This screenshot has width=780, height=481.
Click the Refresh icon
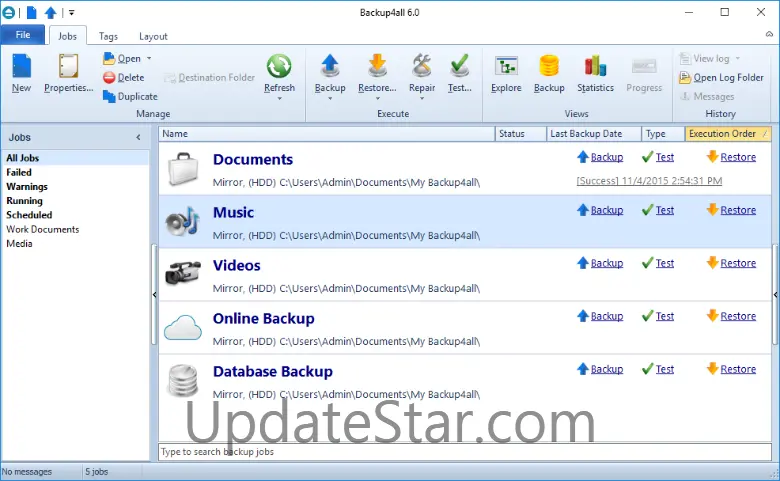click(x=279, y=66)
